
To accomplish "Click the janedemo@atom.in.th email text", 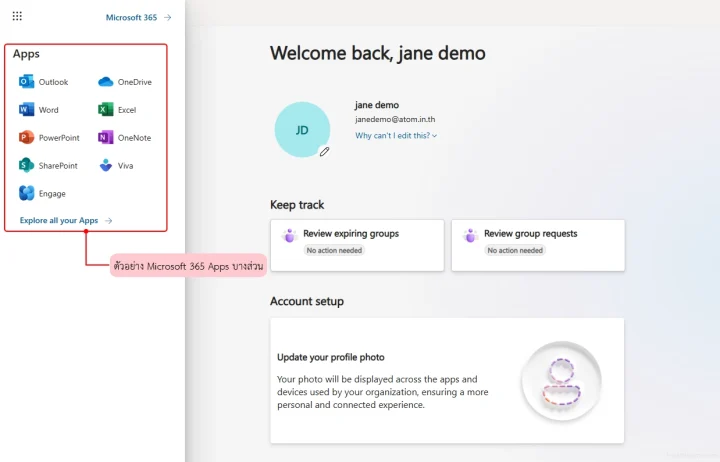I will click(395, 119).
